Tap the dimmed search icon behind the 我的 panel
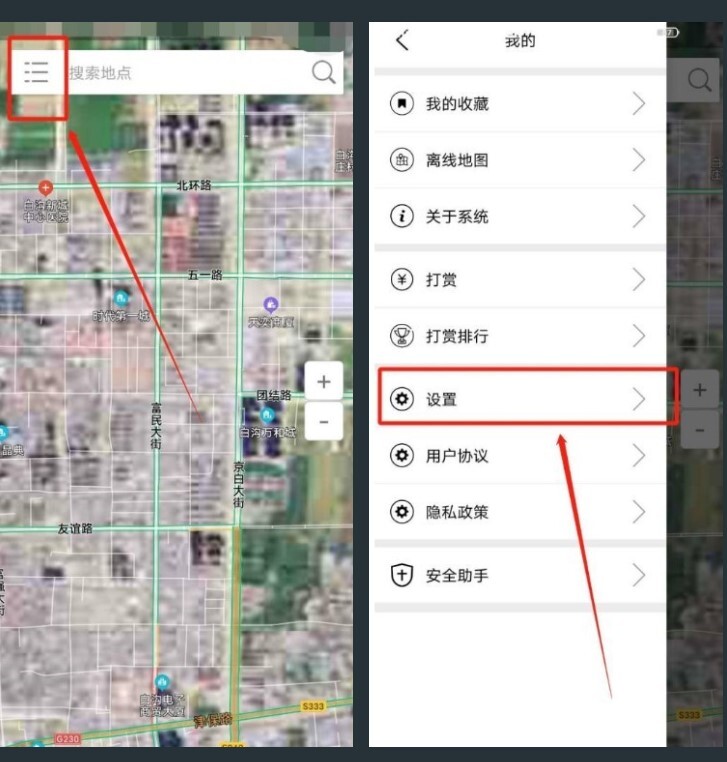727x762 pixels. click(699, 80)
